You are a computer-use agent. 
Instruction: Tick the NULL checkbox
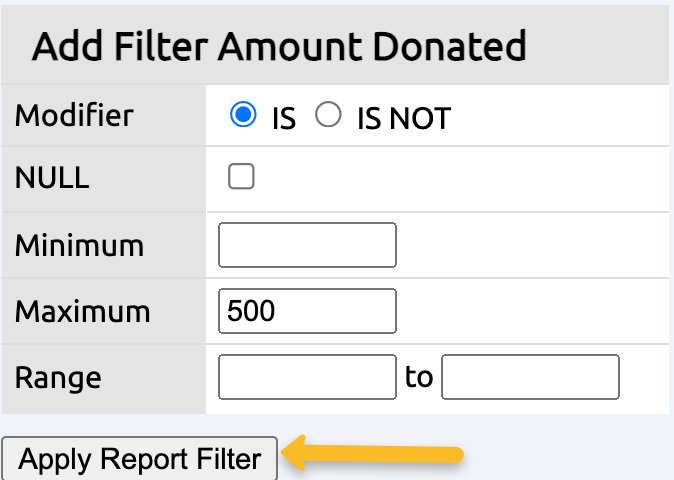point(241,178)
